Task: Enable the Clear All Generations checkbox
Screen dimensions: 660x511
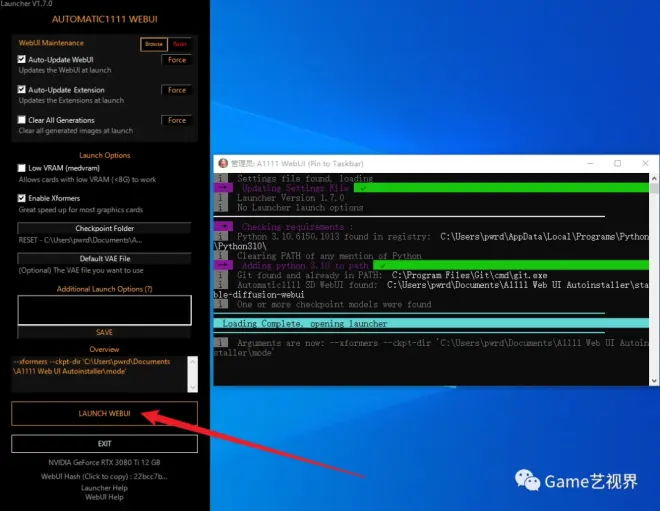Action: coord(21,120)
